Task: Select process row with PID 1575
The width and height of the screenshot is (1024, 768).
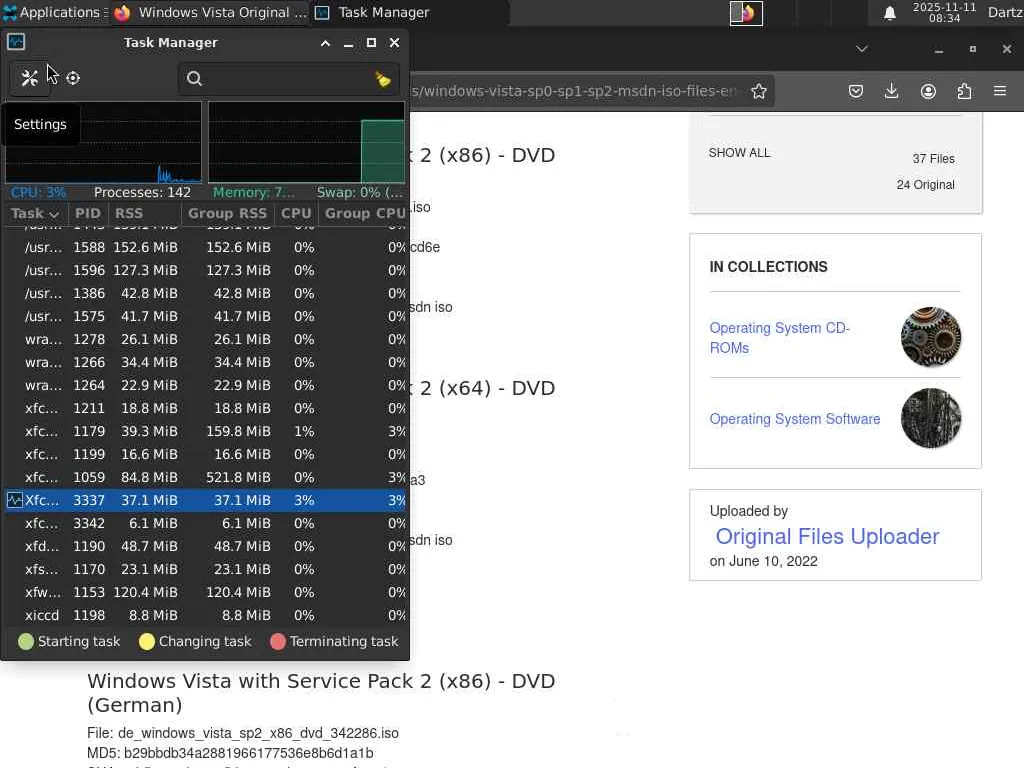Action: [206, 316]
